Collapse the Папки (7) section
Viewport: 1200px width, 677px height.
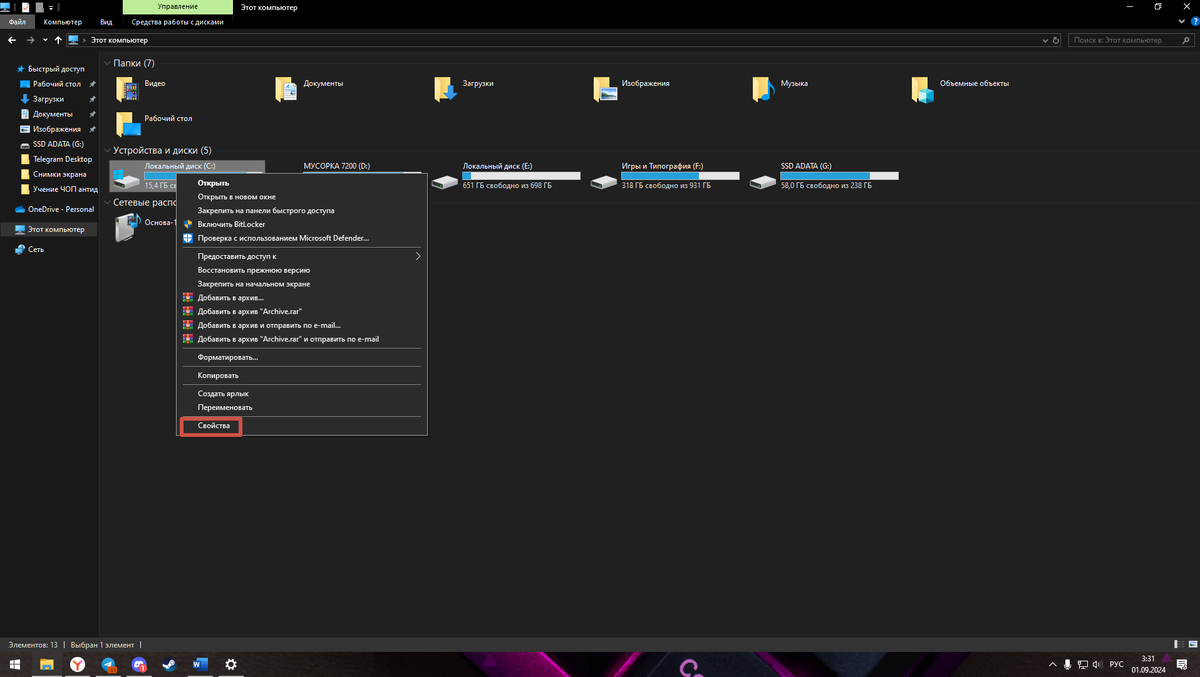109,63
